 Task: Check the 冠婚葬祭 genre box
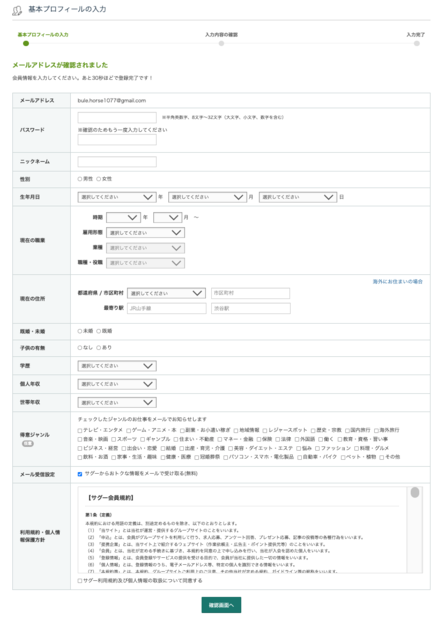[197, 457]
